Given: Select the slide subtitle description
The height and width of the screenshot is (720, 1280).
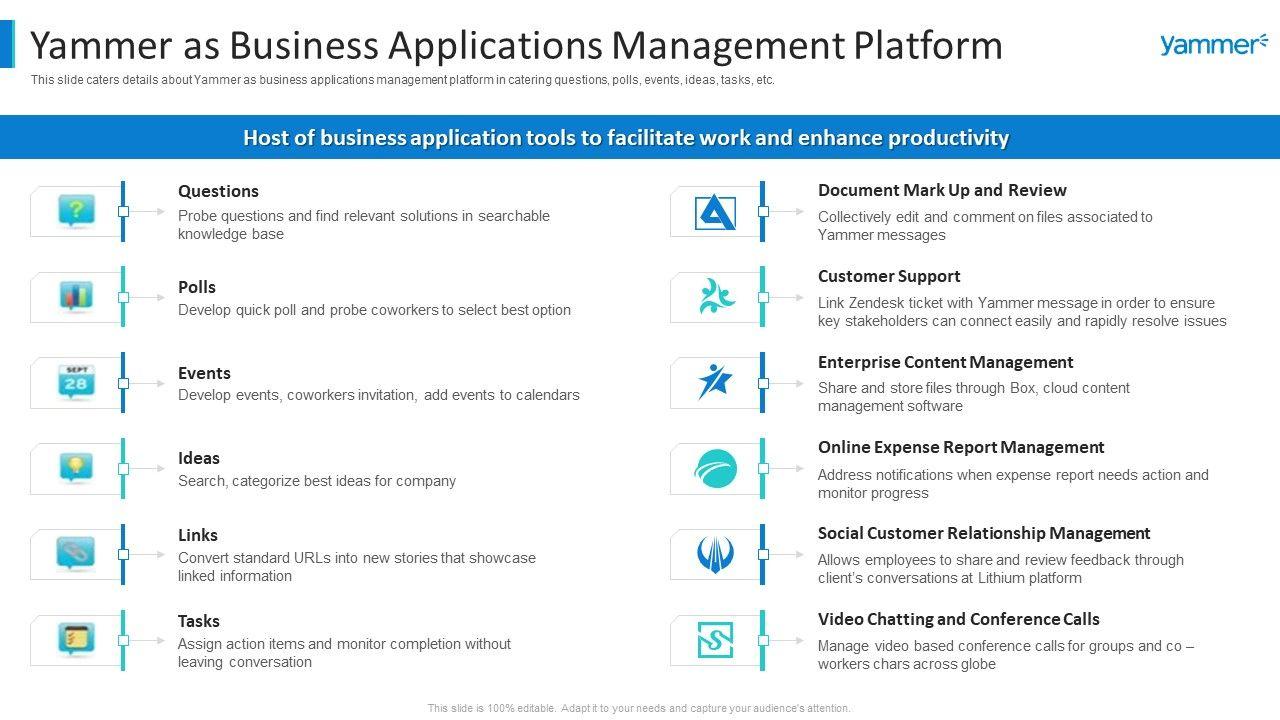Looking at the screenshot, I should (403, 80).
